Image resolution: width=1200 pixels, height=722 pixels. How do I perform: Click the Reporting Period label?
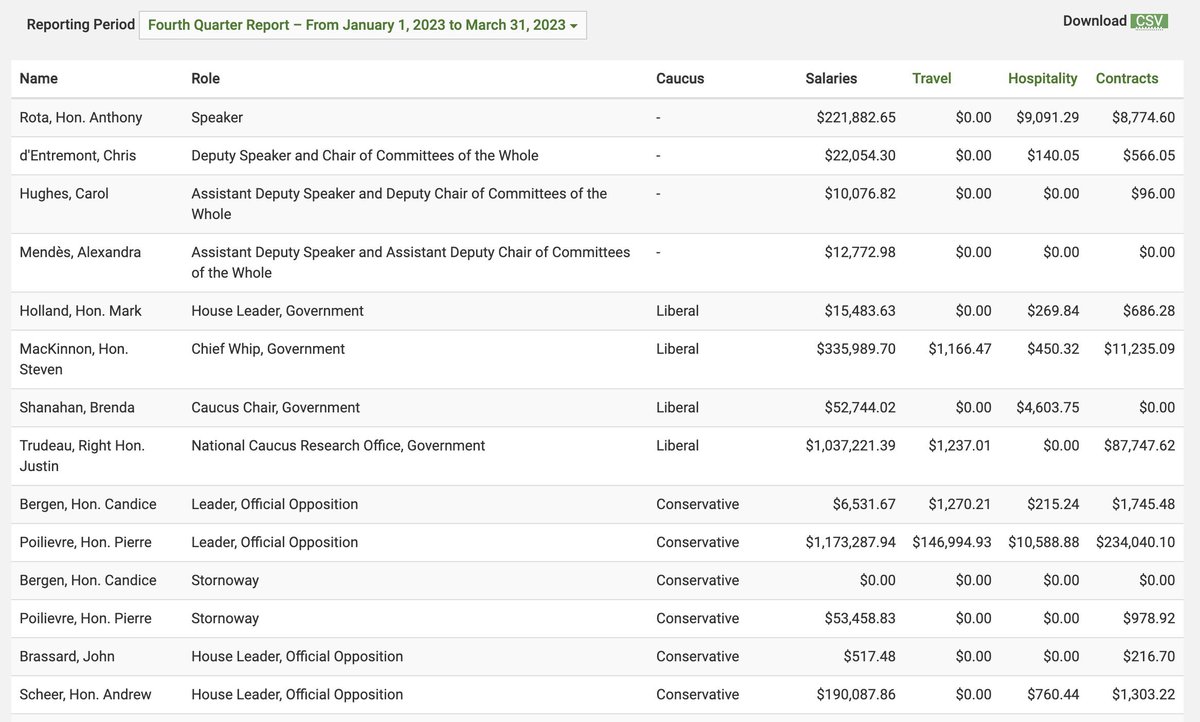point(81,24)
